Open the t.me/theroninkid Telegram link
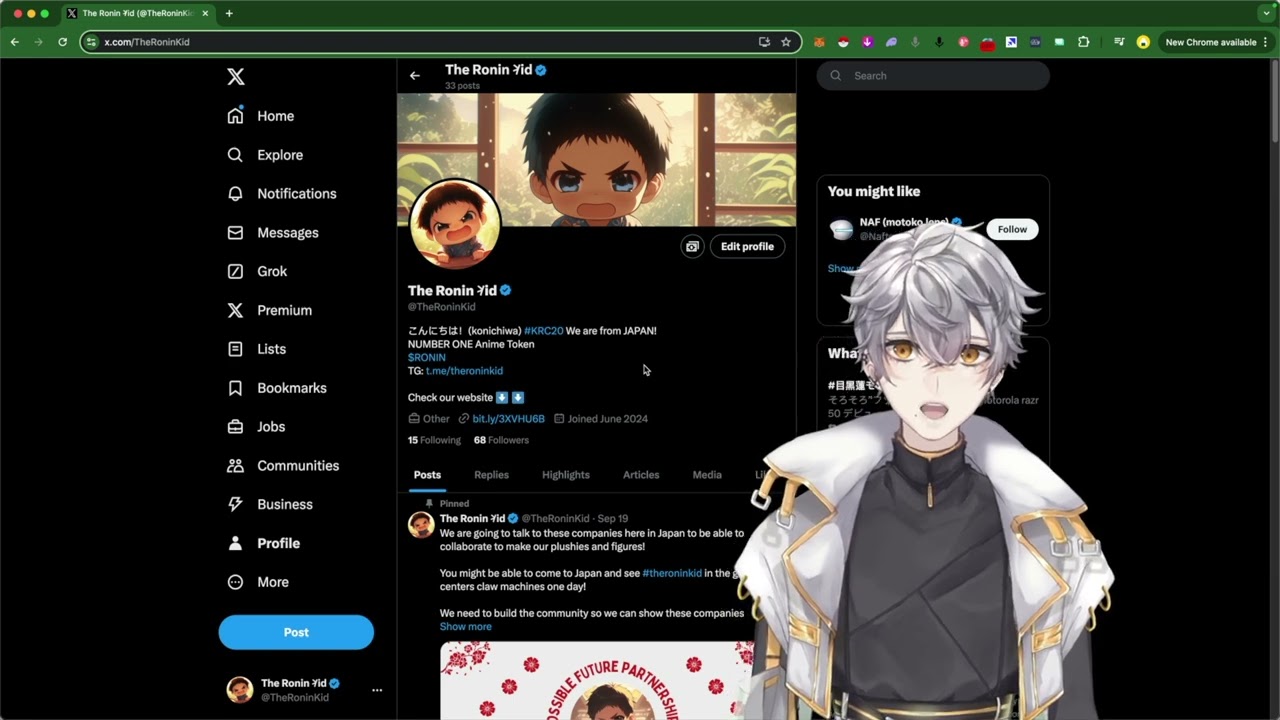Screen dimensions: 1280x720 (x=464, y=371)
